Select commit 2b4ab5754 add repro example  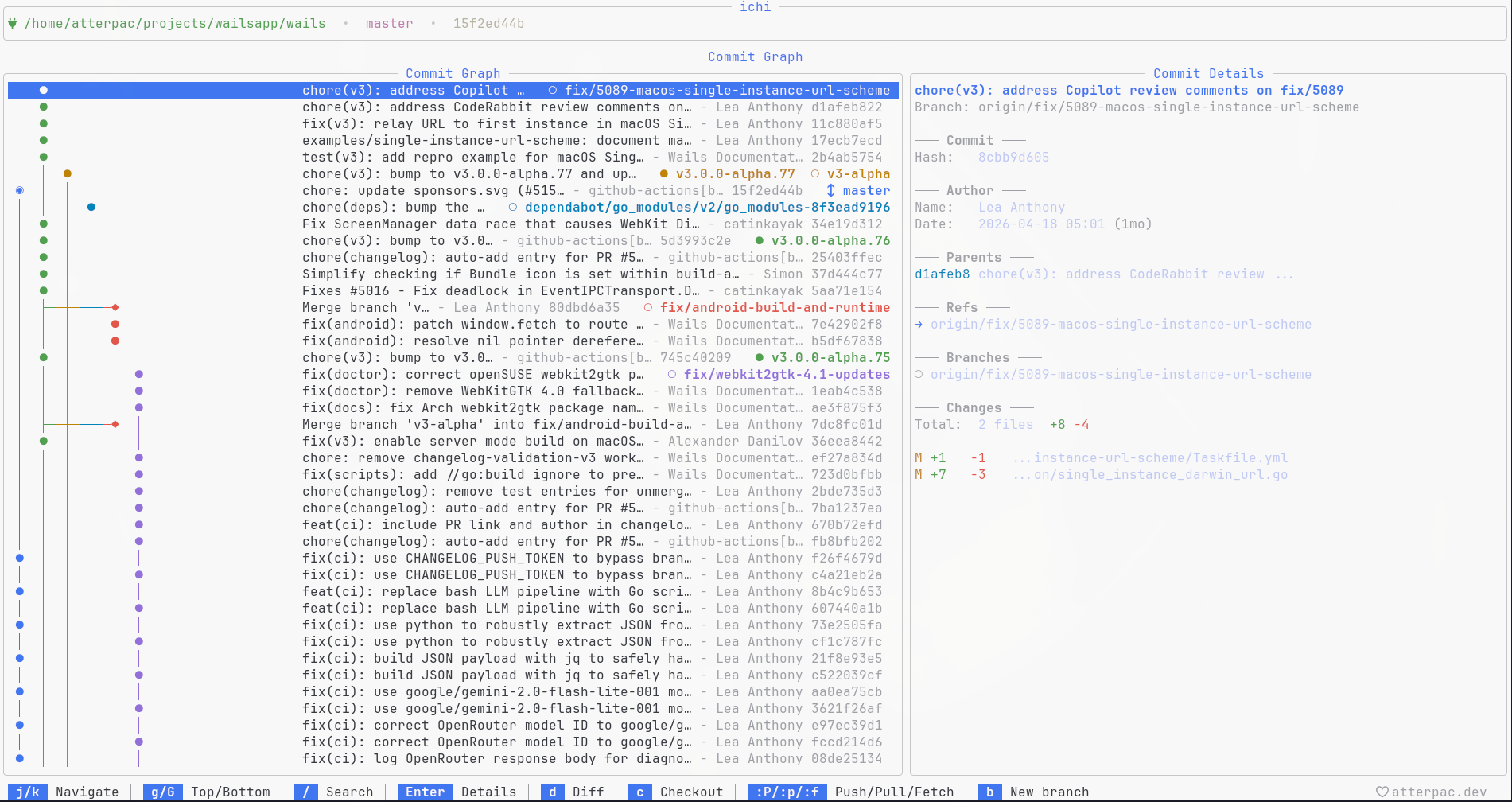453,158
